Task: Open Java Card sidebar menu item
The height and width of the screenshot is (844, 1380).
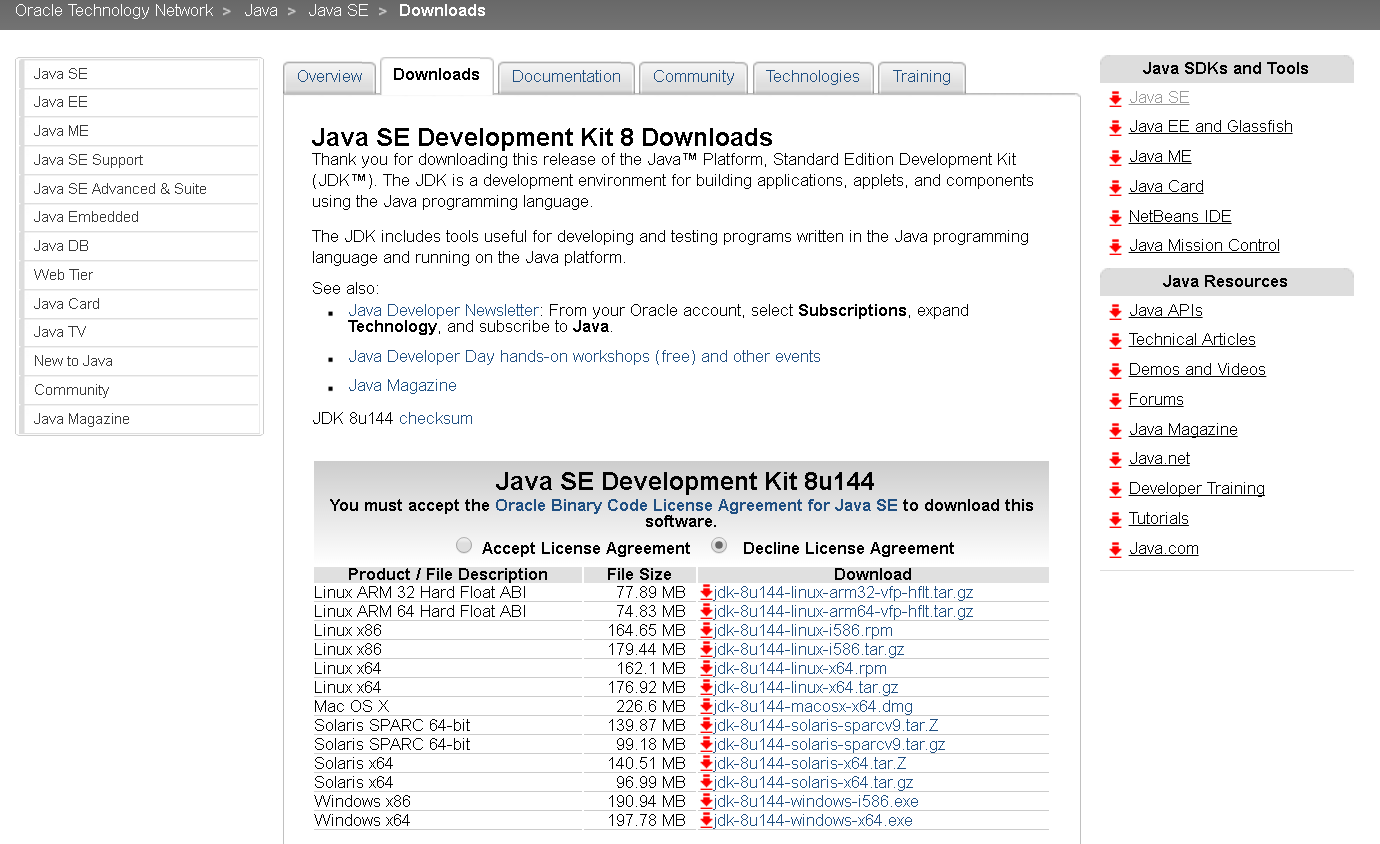Action: tap(141, 304)
